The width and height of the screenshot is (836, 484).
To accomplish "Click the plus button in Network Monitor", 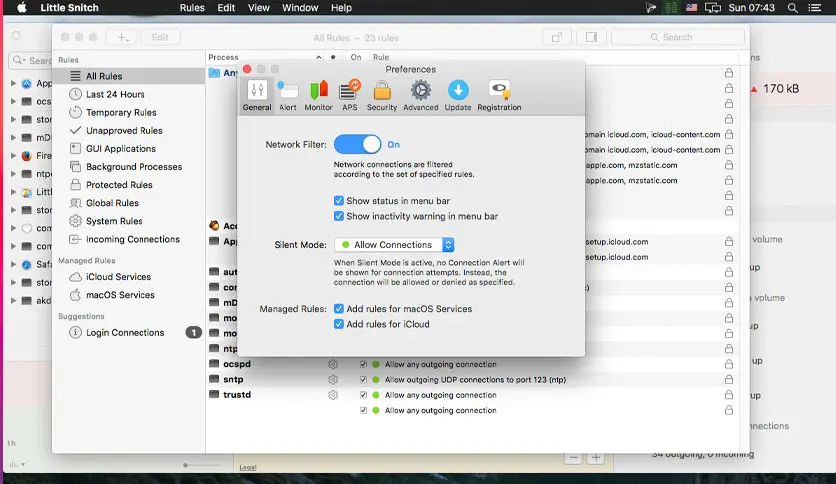I will point(596,457).
